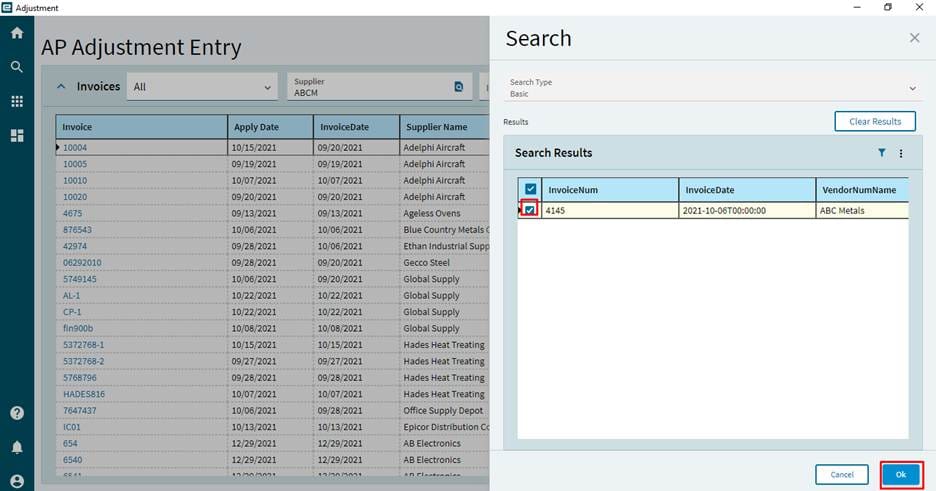The width and height of the screenshot is (936, 491).
Task: Open invoice link 5372768-1
Action: [84, 345]
